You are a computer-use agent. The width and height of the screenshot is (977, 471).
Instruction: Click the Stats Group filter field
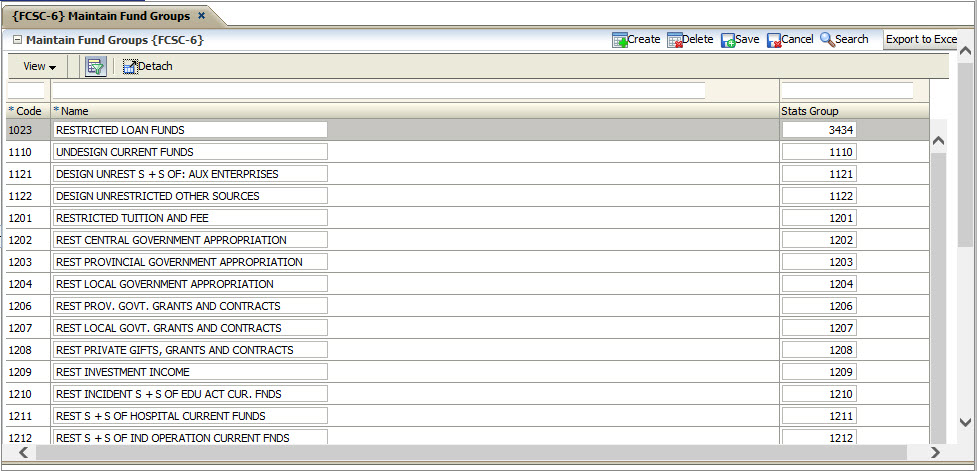click(x=846, y=91)
